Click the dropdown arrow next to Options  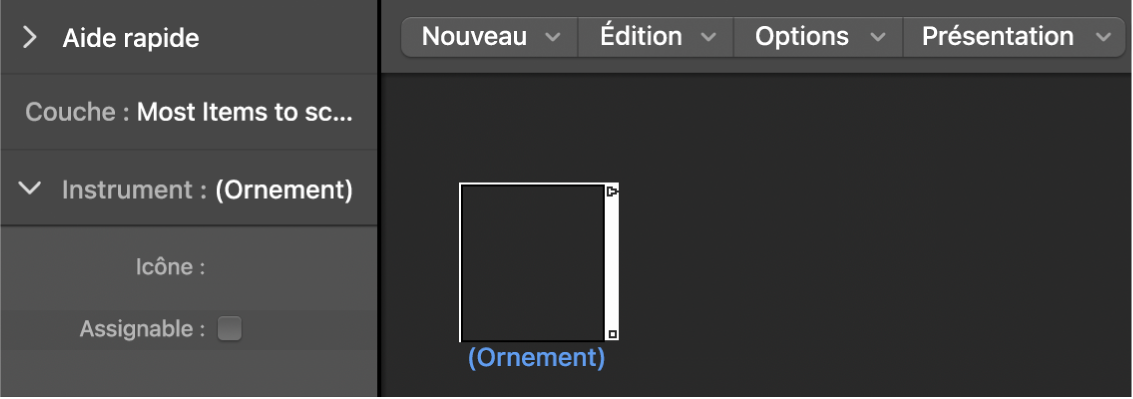pyautogui.click(x=878, y=38)
